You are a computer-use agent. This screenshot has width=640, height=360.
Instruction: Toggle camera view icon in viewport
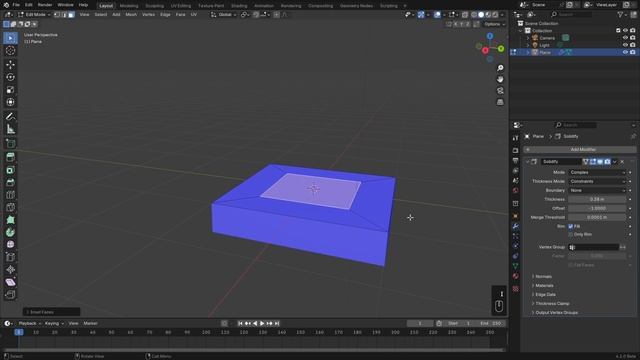(500, 91)
